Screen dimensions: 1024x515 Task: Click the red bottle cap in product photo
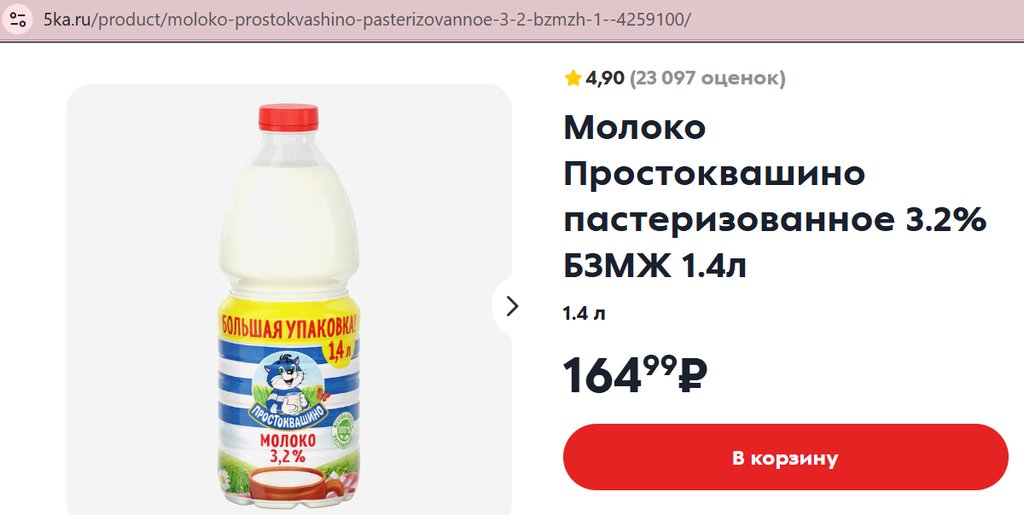click(x=289, y=117)
